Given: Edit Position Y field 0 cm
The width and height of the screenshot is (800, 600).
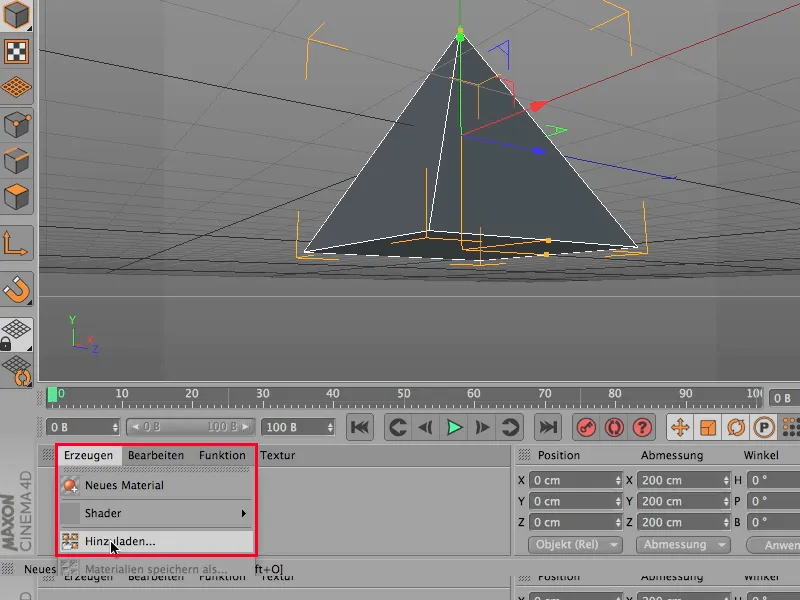Looking at the screenshot, I should [x=575, y=501].
